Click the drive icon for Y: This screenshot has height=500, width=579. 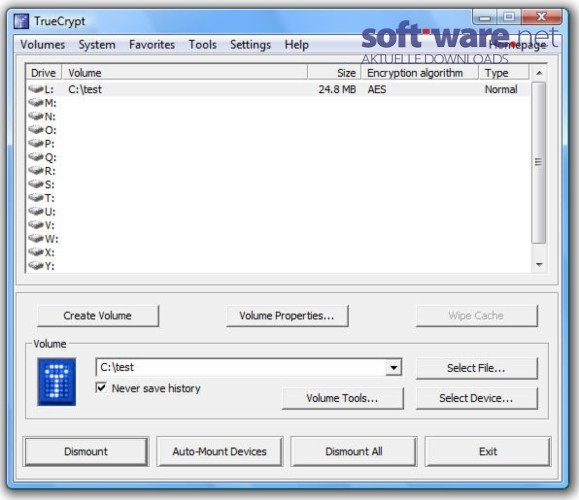click(36, 266)
